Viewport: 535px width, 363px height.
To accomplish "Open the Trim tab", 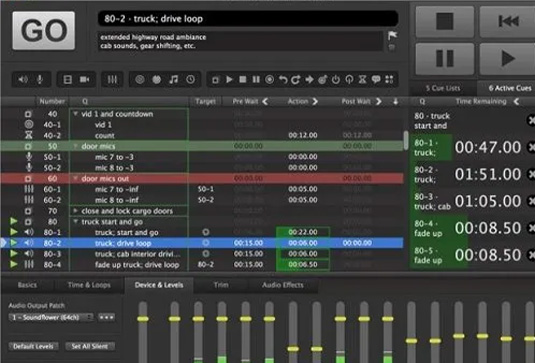I will coord(221,285).
